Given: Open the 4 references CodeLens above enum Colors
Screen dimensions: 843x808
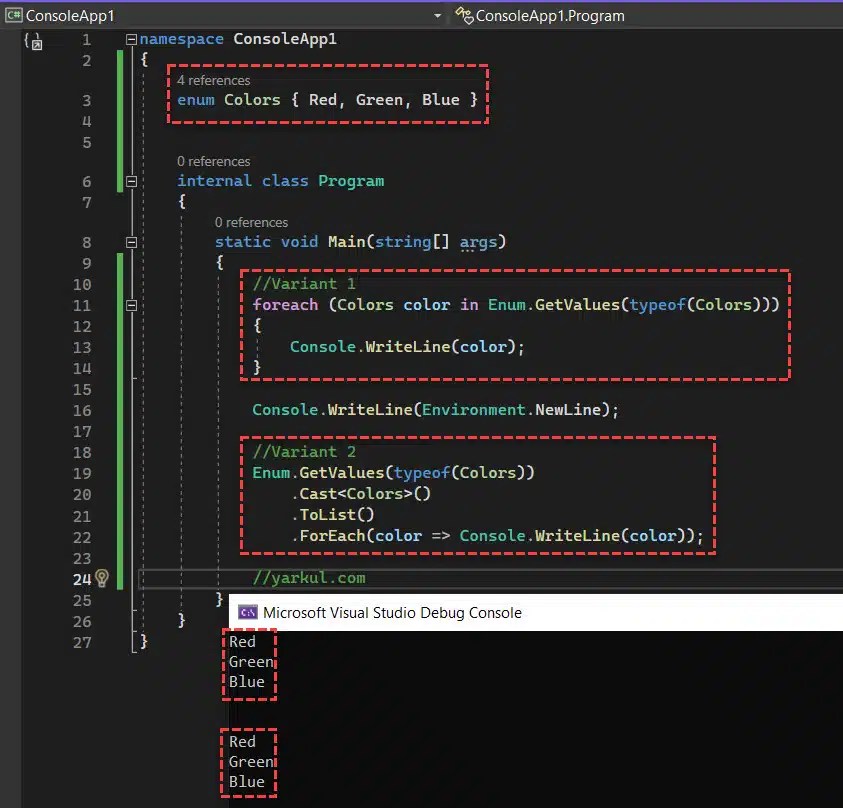Looking at the screenshot, I should [212, 80].
